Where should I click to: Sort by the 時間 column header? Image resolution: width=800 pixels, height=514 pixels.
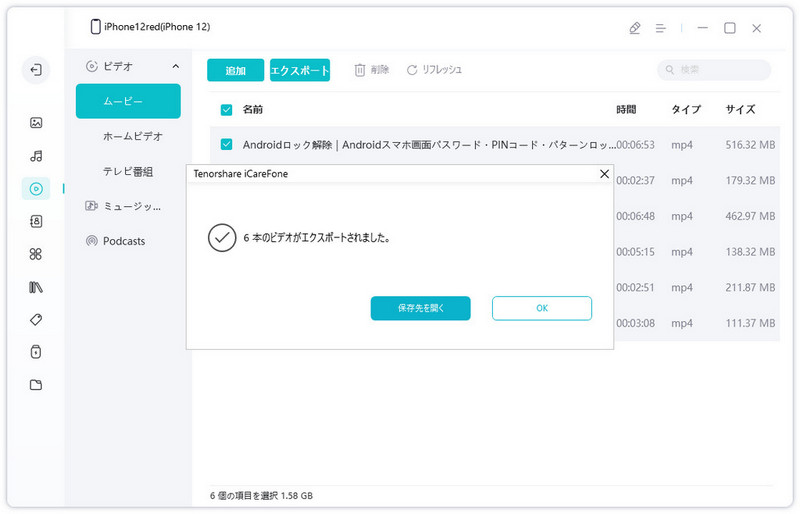[x=626, y=109]
